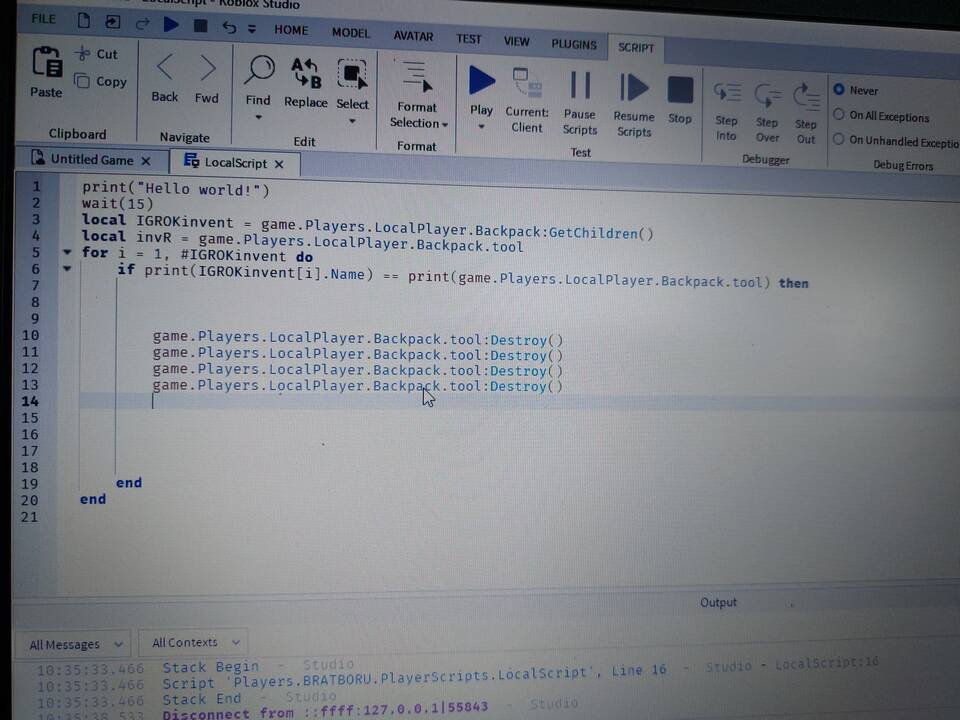Open the quick access toolbar customize arrow

(252, 28)
